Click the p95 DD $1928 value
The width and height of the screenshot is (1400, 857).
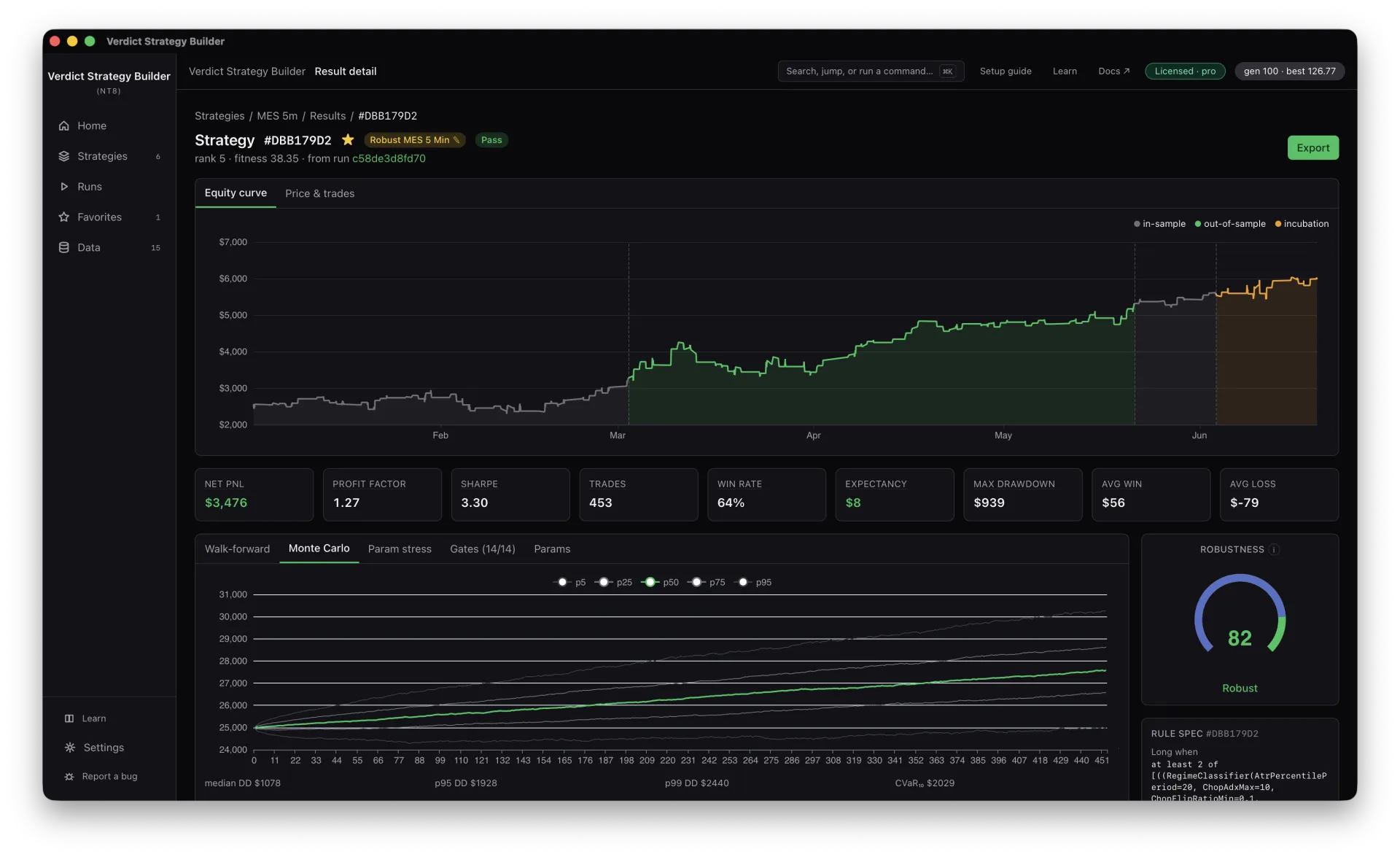coord(466,783)
